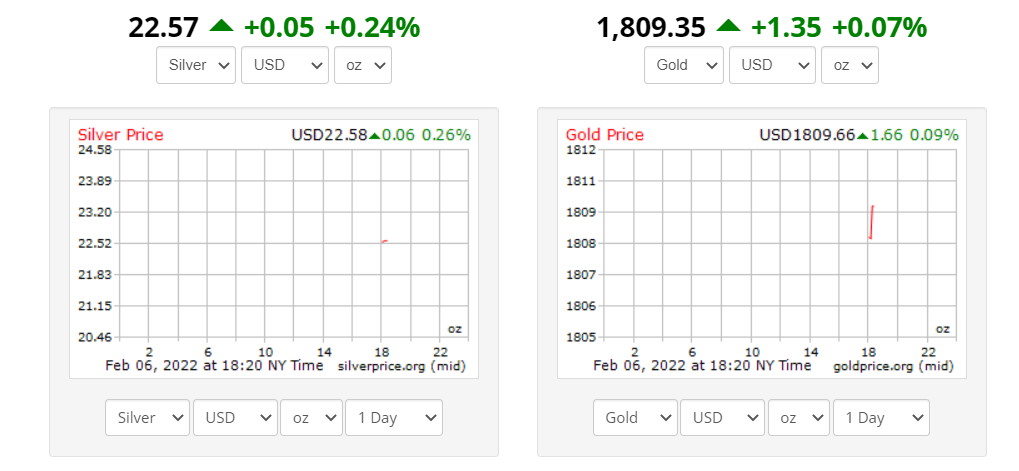Screen dimensions: 1019x471
Task: Open the USD currency dropdown under the 1,809.35 price
Action: point(772,65)
